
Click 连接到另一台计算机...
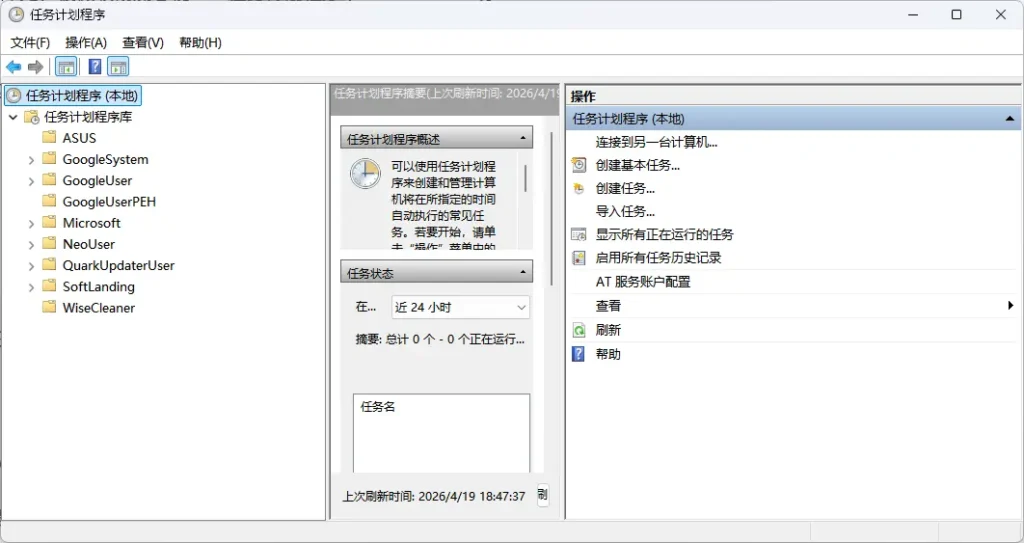point(656,142)
